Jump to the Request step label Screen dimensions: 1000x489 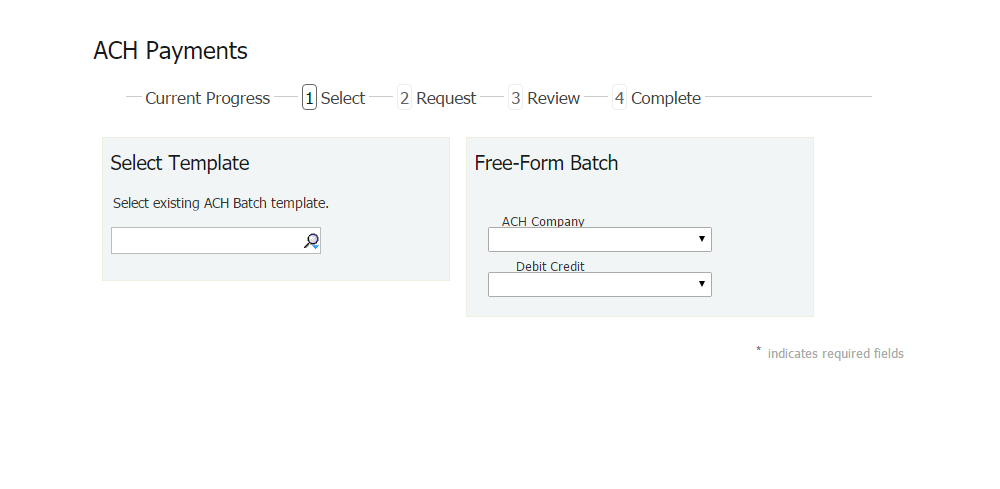[x=446, y=98]
